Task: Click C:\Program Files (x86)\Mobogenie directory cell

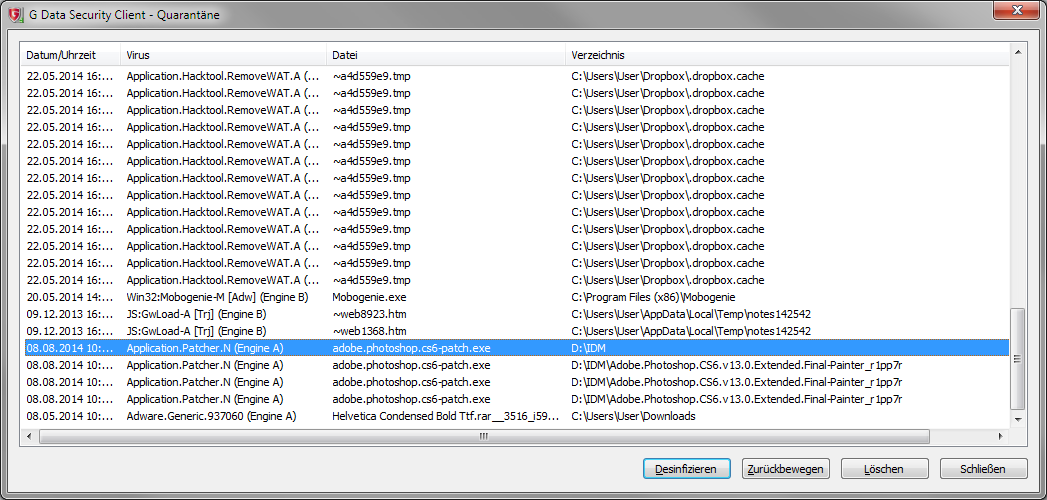Action: click(653, 296)
